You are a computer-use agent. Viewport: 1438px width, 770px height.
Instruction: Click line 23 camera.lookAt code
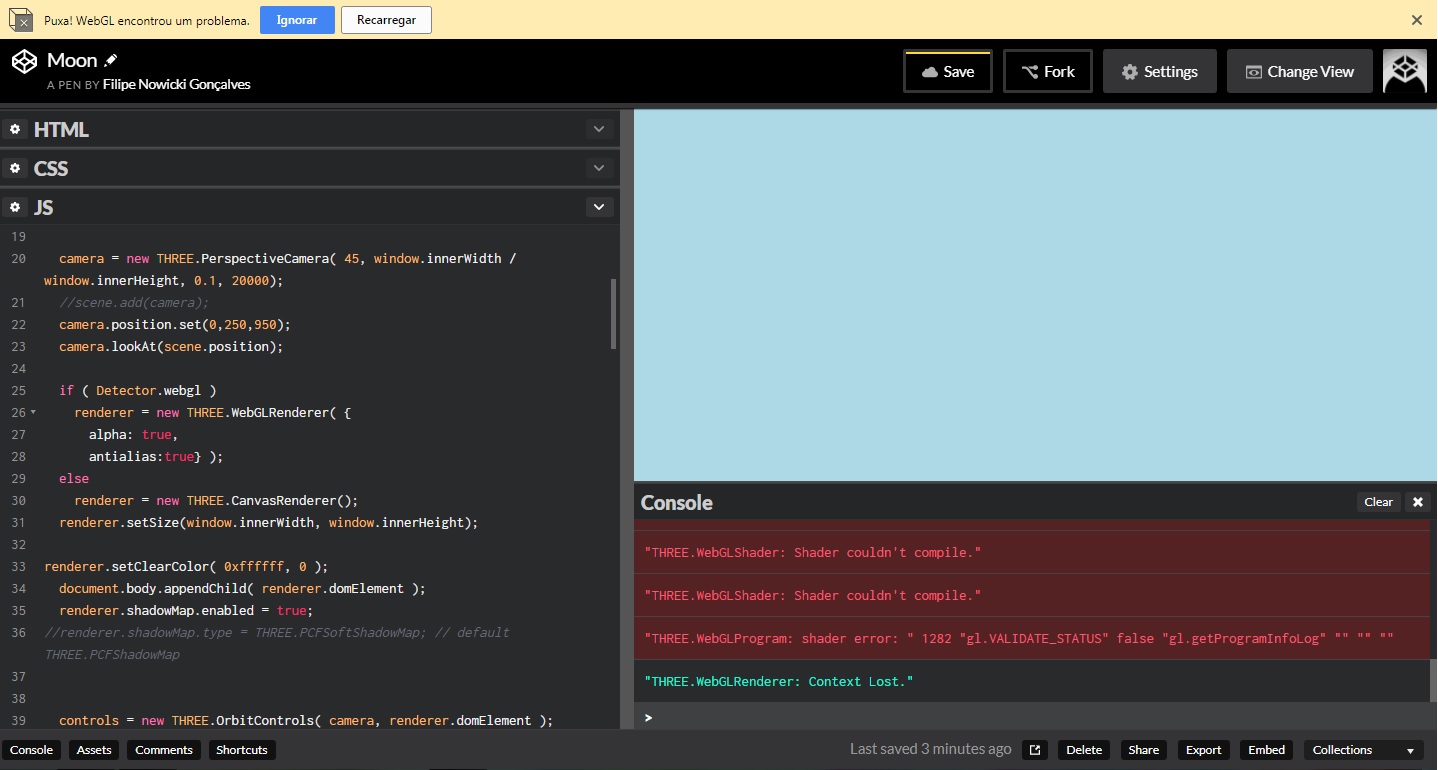pos(171,346)
